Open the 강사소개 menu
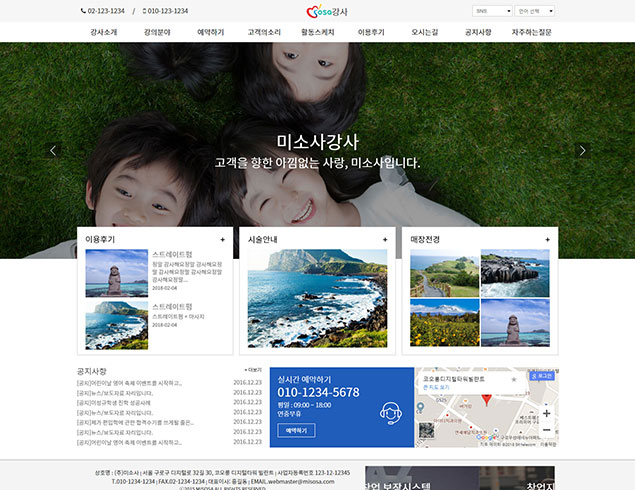Image resolution: width=635 pixels, height=490 pixels. [104, 32]
